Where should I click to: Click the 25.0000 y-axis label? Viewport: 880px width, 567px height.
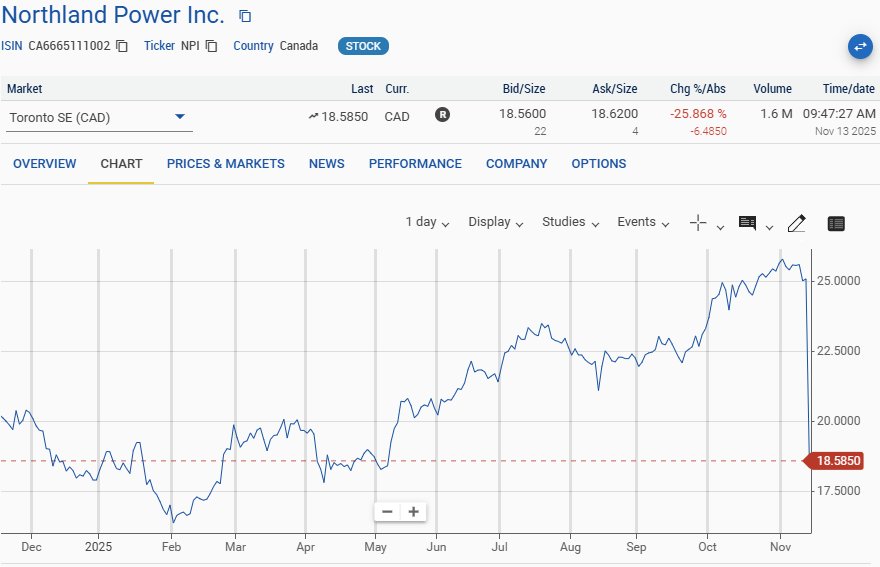[838, 281]
